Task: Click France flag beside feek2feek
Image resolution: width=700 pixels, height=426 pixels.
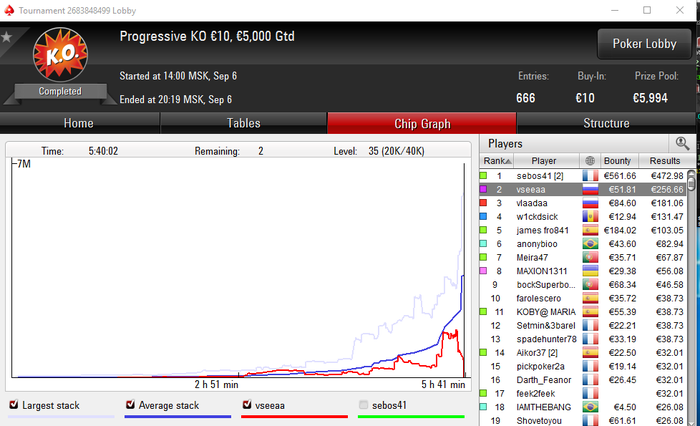Action: [590, 393]
